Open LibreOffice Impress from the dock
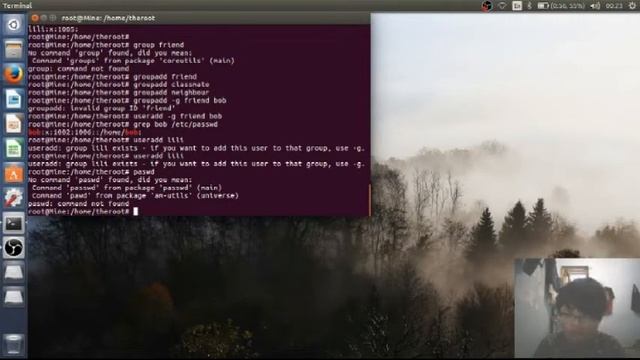 click(x=13, y=124)
